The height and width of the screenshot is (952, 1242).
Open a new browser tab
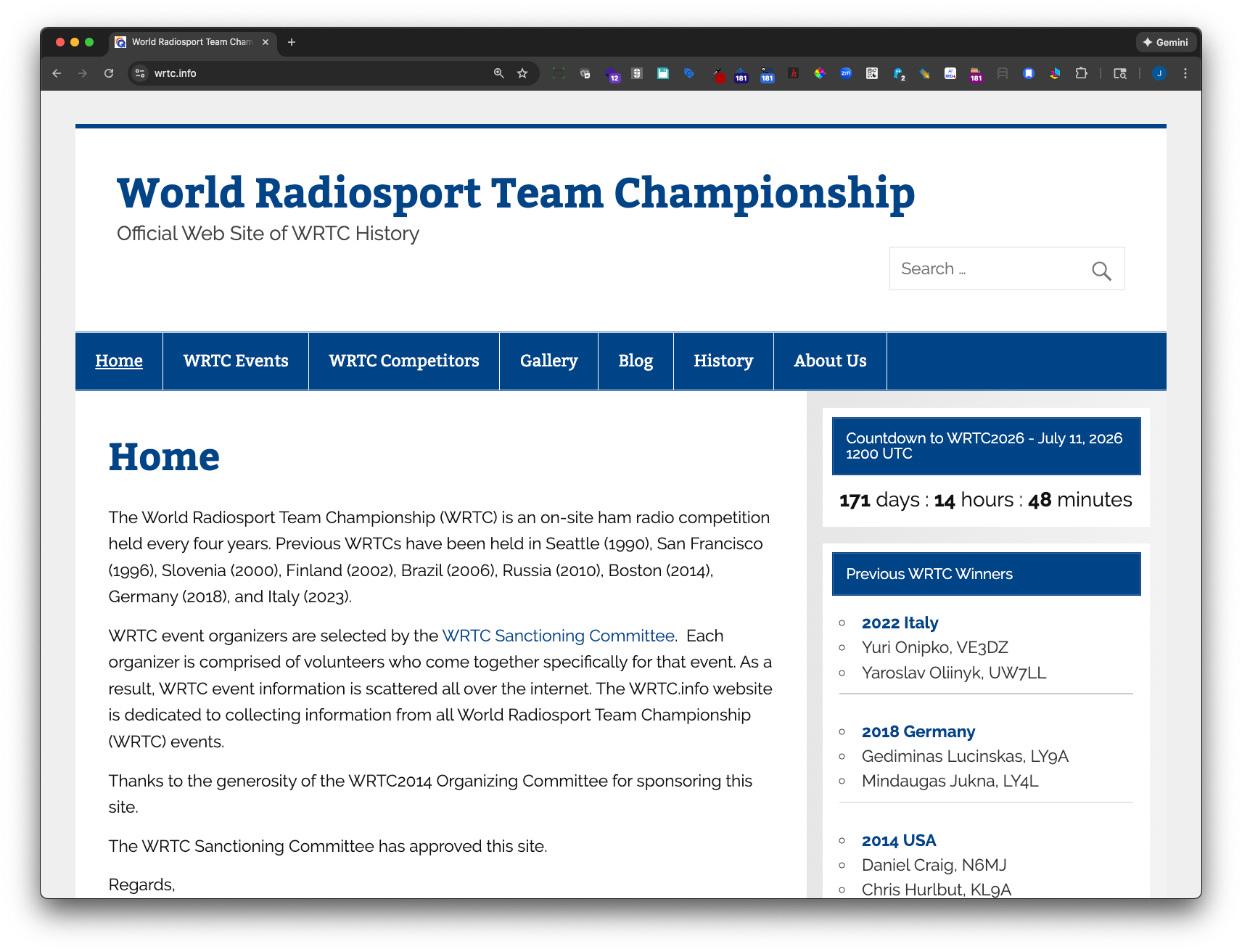pyautogui.click(x=292, y=42)
